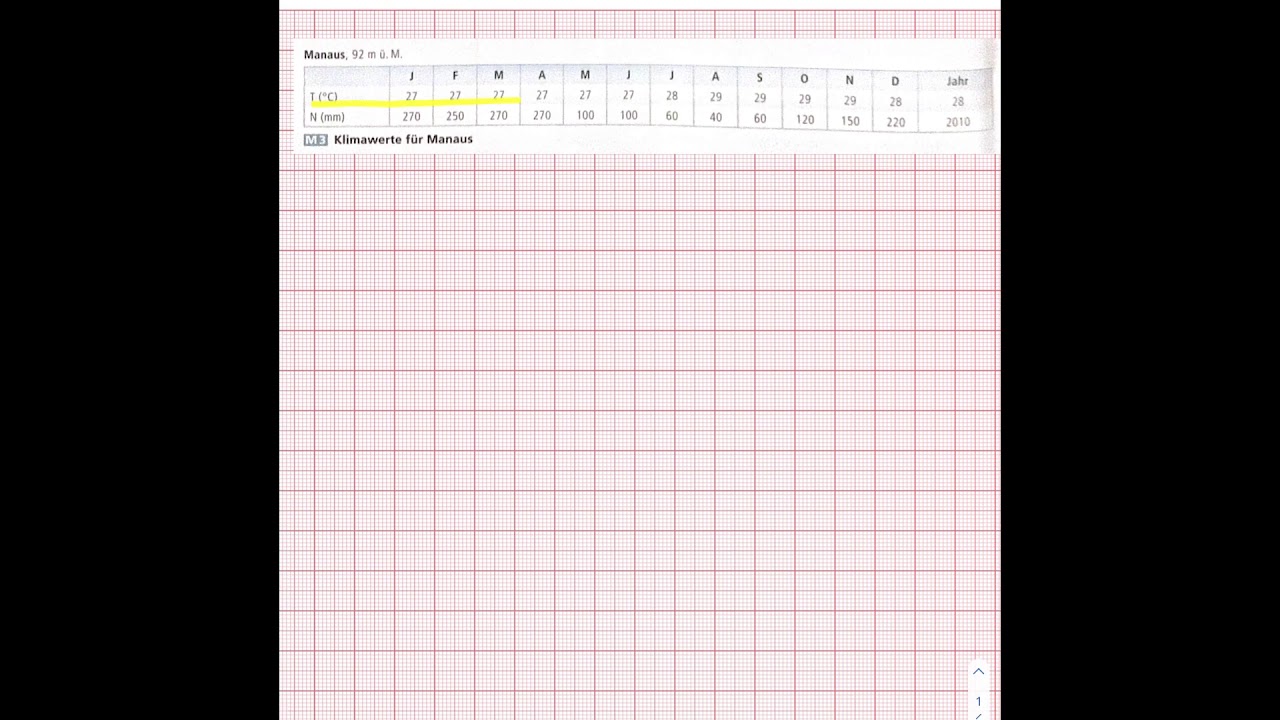Select the 'Jahr' column header
The image size is (1280, 720).
[957, 81]
